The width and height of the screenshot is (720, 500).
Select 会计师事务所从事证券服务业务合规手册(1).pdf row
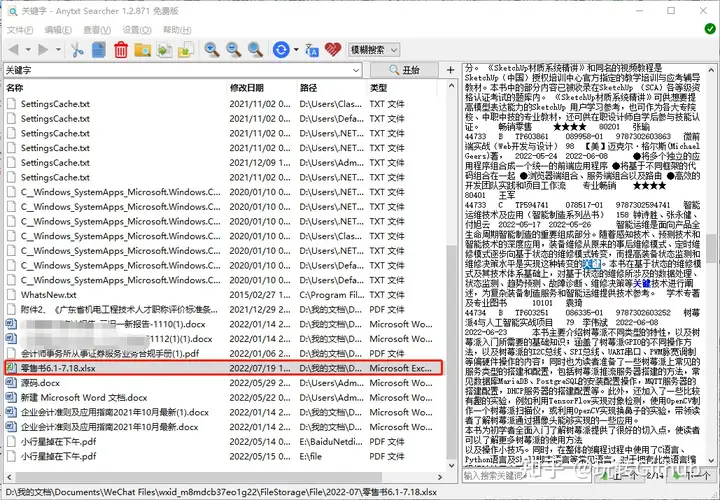click(224, 354)
